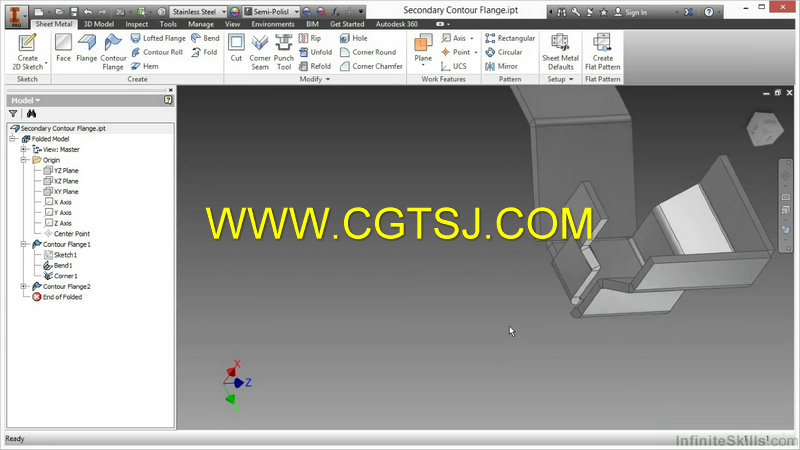
Task: Switch to the 3D Model tab
Action: (99, 24)
